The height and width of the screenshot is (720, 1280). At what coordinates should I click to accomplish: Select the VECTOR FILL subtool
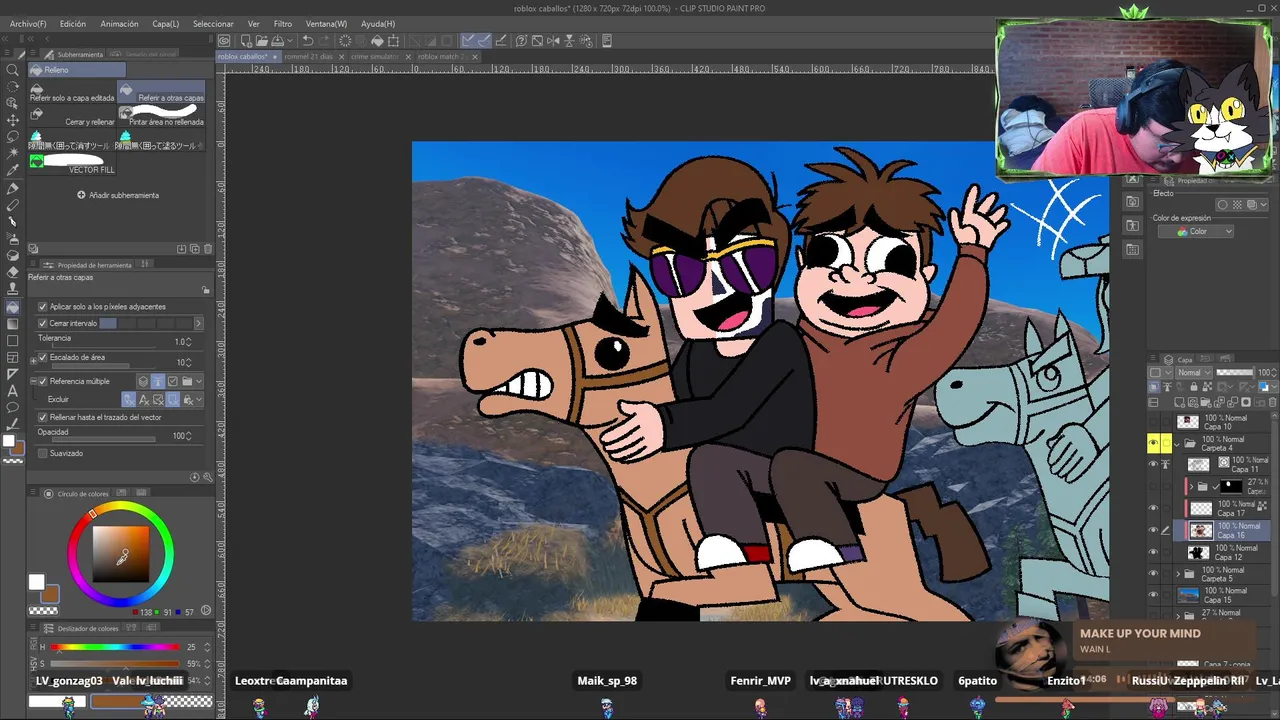pyautogui.click(x=72, y=164)
